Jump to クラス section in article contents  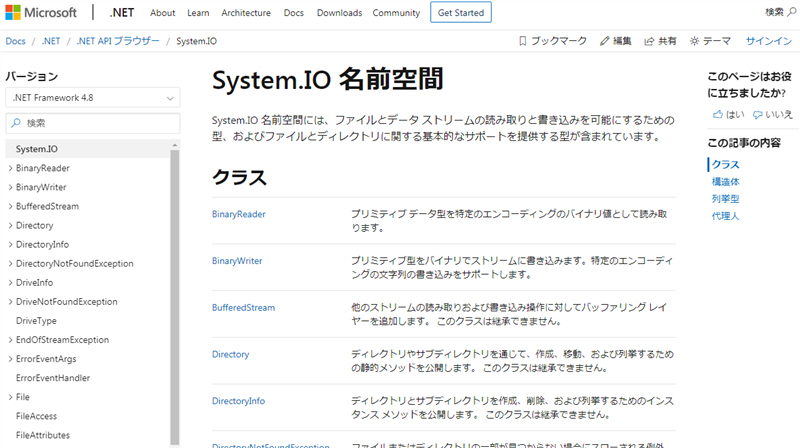point(726,164)
